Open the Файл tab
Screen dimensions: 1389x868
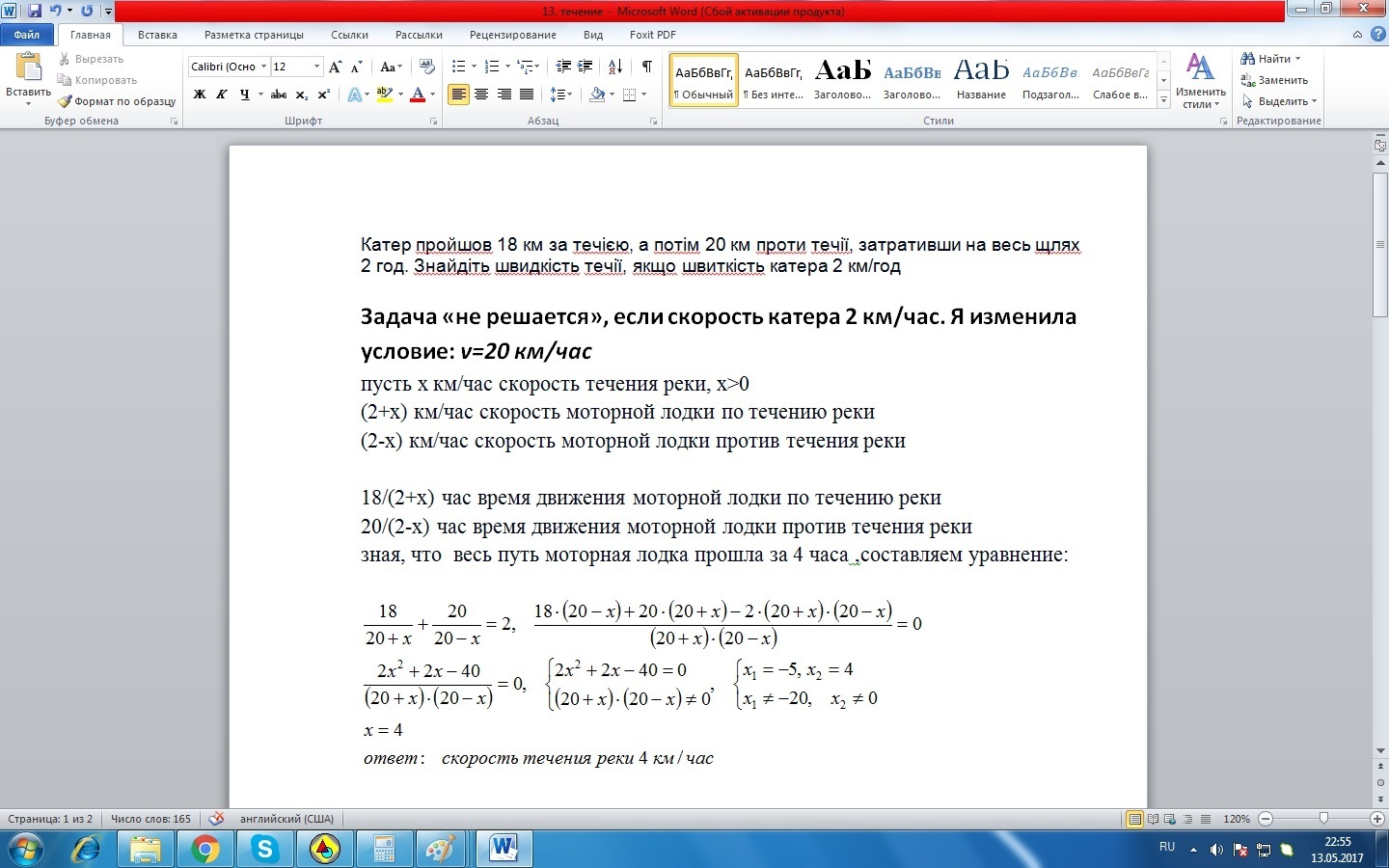pos(27,35)
